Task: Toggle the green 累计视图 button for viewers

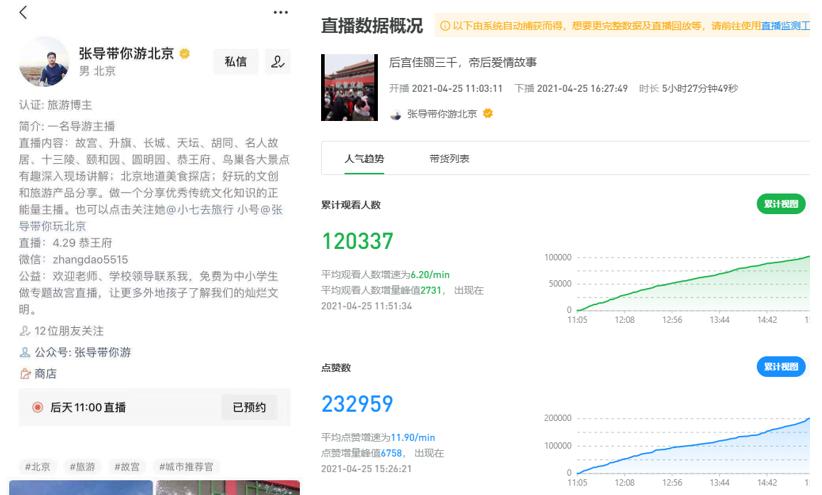Action: (781, 204)
